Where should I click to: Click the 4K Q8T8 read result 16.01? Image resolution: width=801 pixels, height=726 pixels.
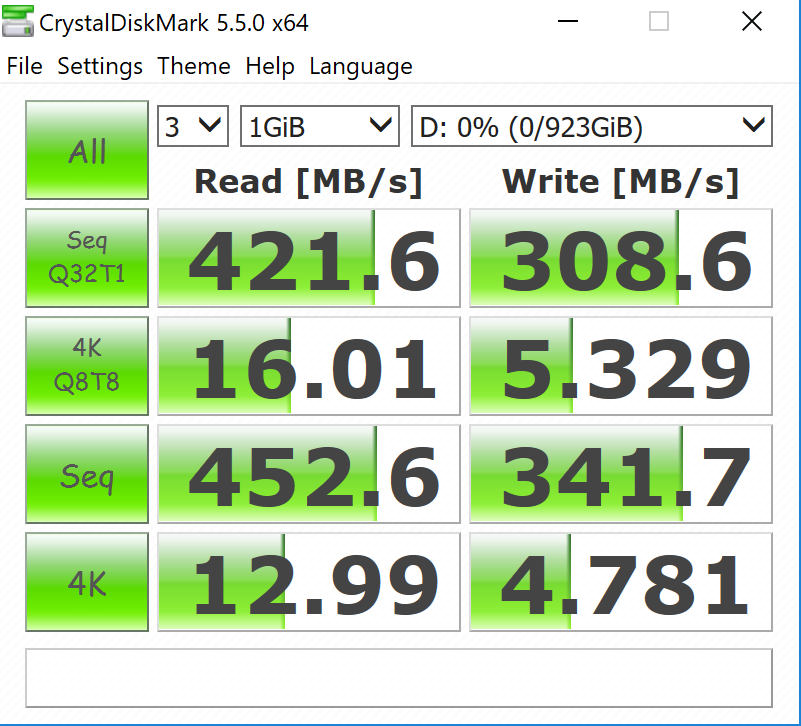309,366
